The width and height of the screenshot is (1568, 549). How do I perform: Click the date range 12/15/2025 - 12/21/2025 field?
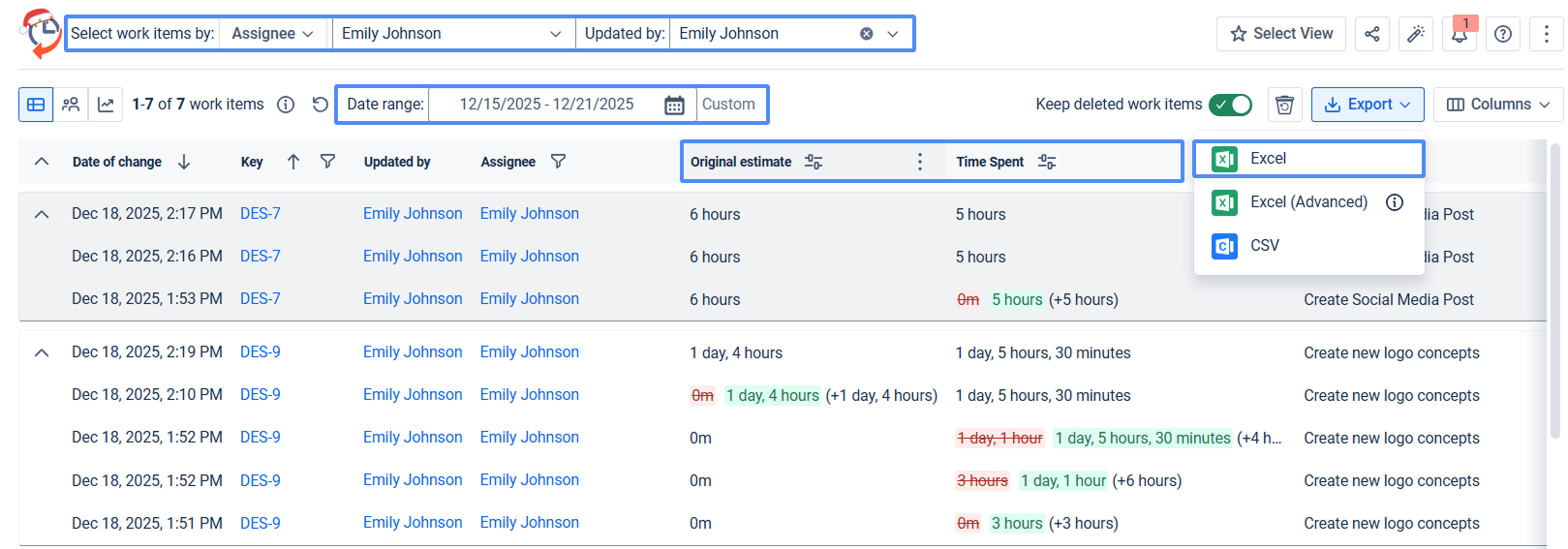pos(546,105)
